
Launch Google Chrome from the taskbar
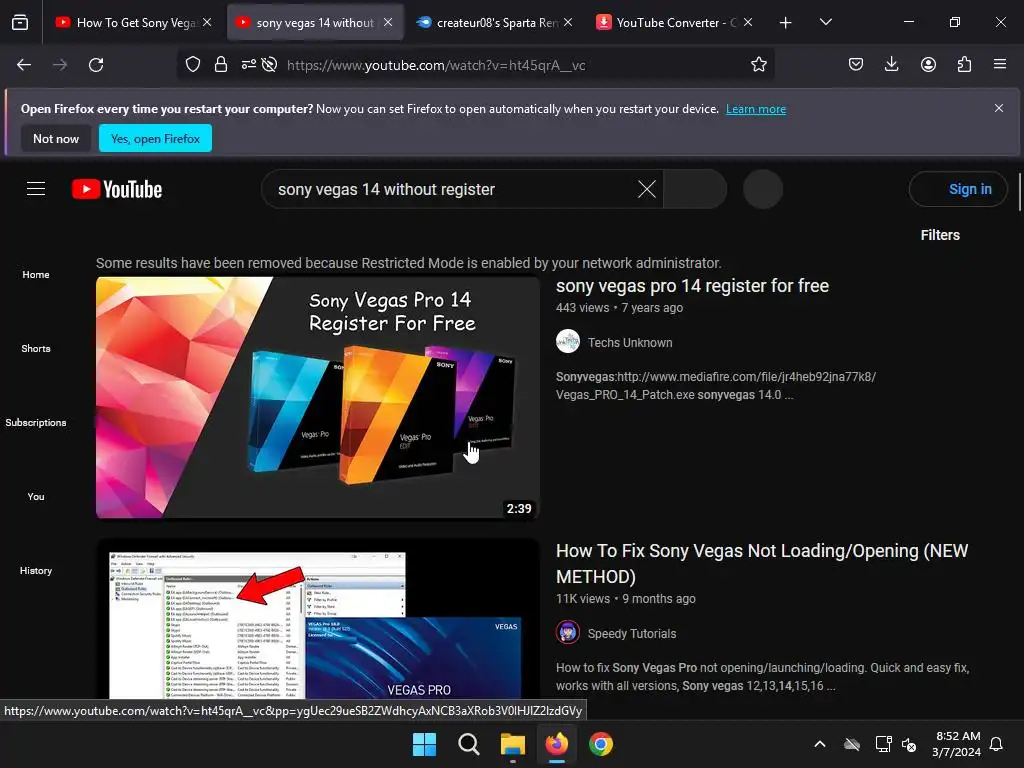[x=601, y=744]
